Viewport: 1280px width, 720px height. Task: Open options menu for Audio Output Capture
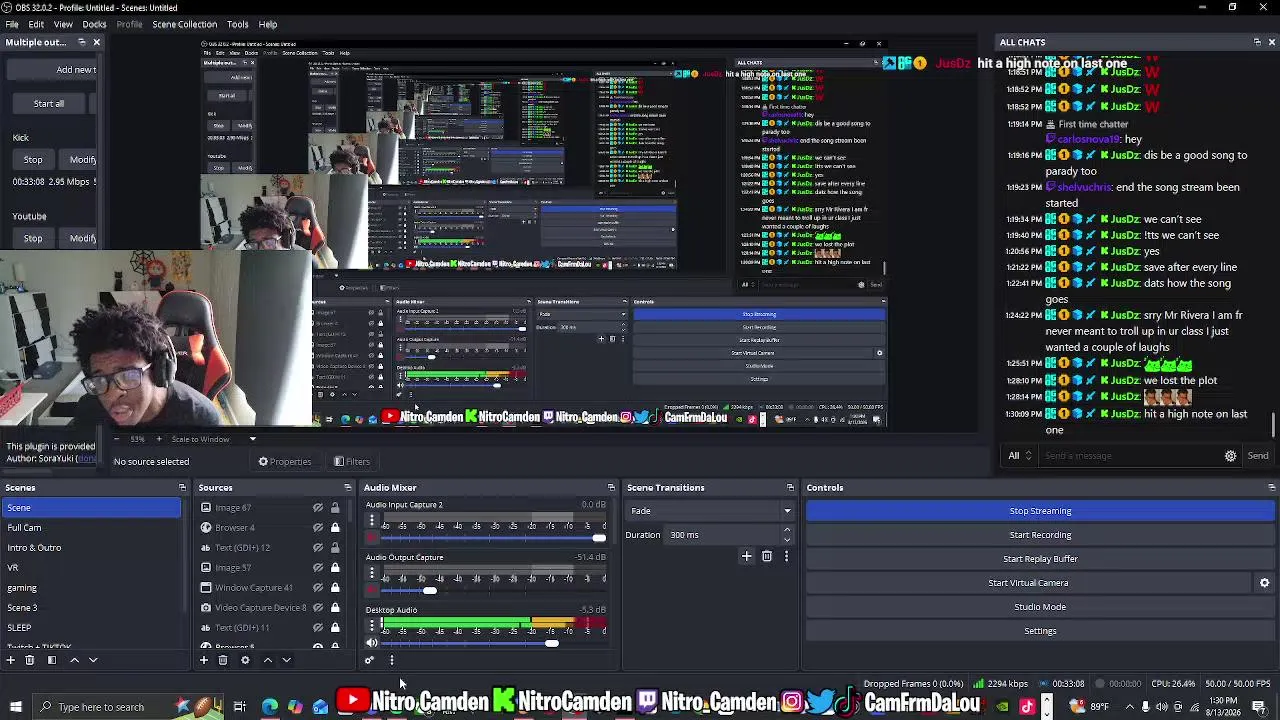[372, 574]
